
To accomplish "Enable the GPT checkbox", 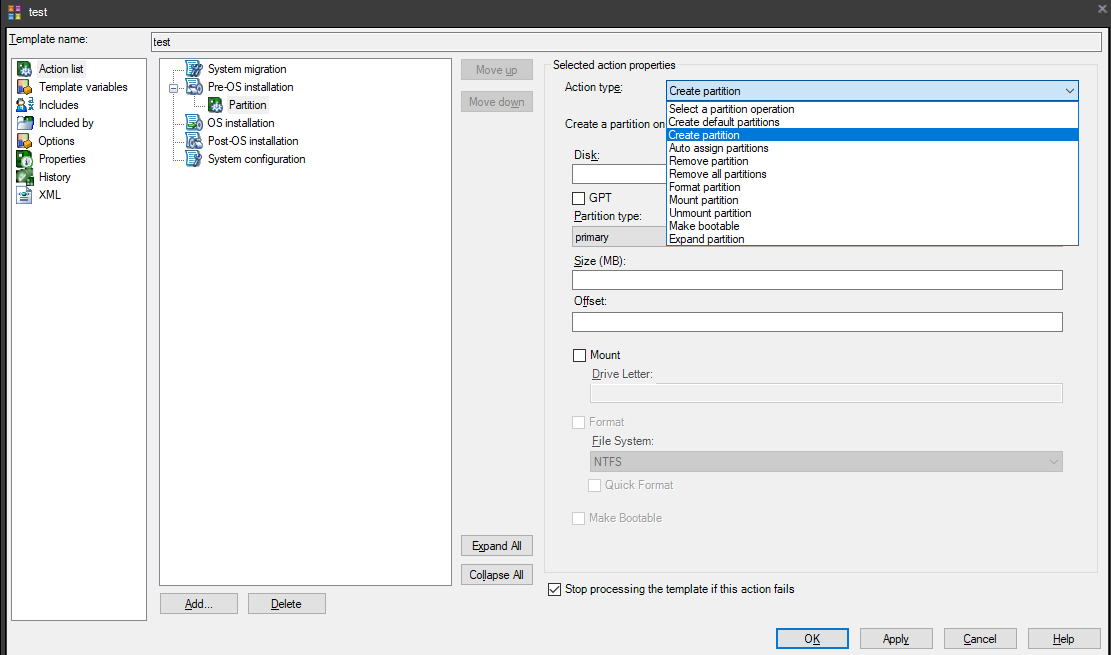I will coord(579,198).
